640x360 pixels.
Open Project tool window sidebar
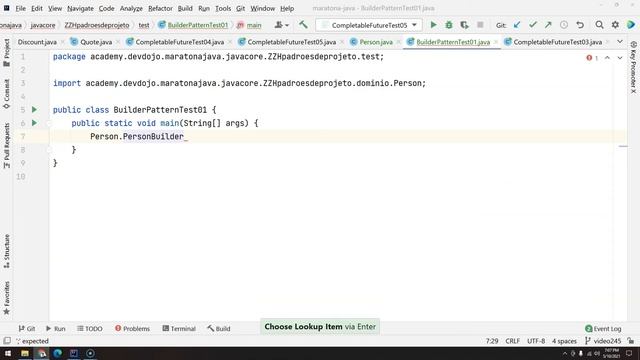coord(7,52)
